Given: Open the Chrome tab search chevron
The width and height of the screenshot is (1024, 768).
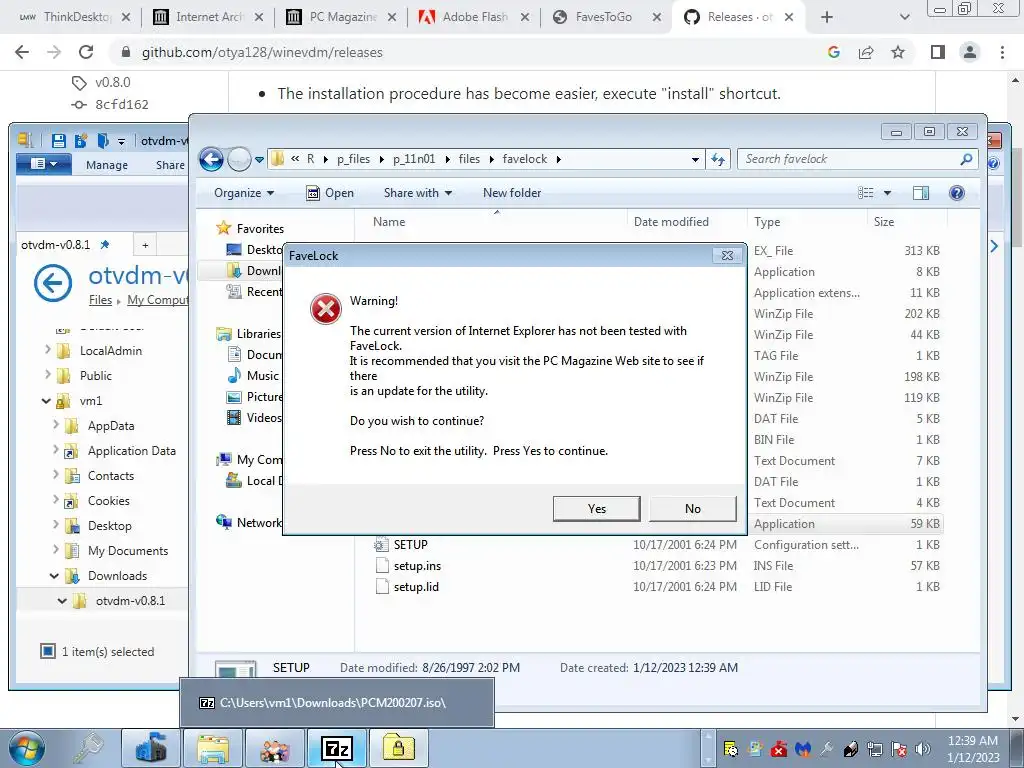Looking at the screenshot, I should coord(904,17).
